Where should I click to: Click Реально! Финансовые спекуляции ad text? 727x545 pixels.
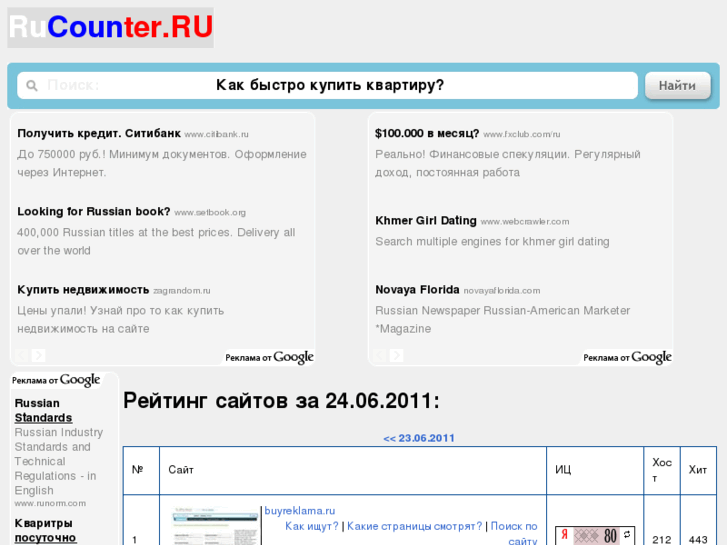[x=508, y=163]
